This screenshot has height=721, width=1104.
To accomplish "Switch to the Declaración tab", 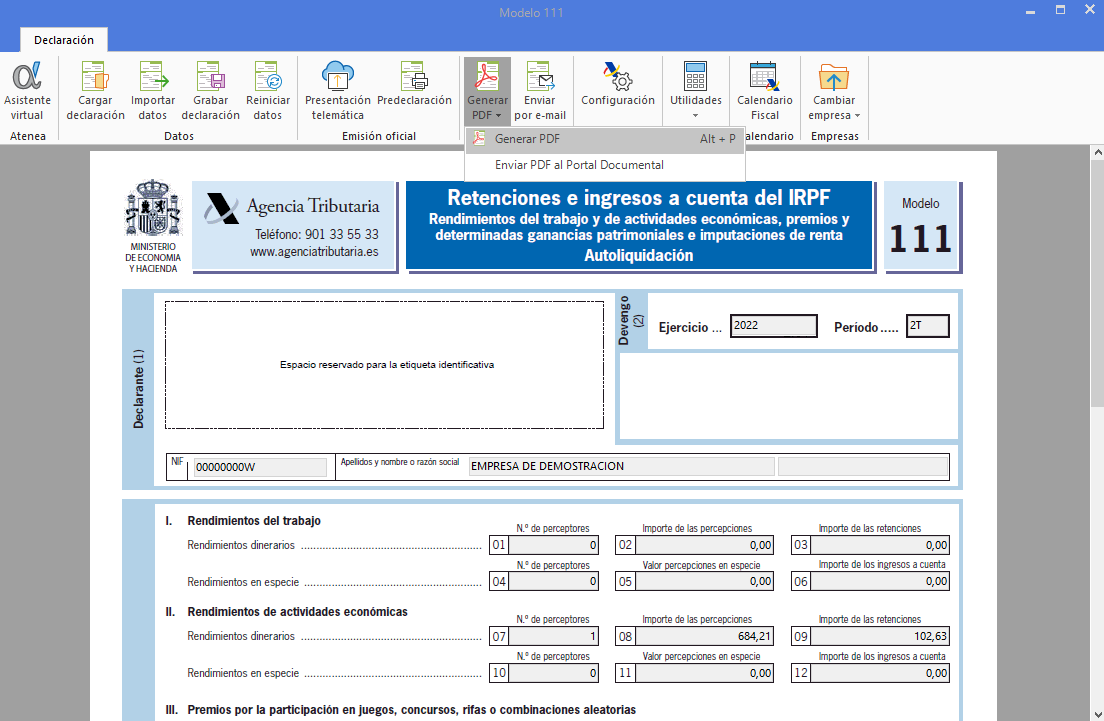I will [64, 40].
